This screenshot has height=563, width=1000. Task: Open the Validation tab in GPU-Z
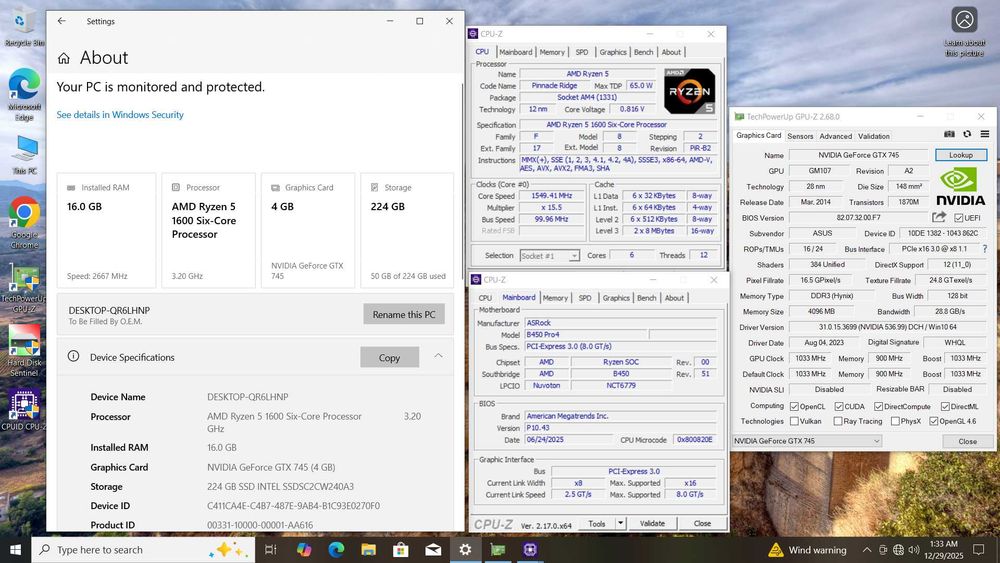pyautogui.click(x=874, y=136)
